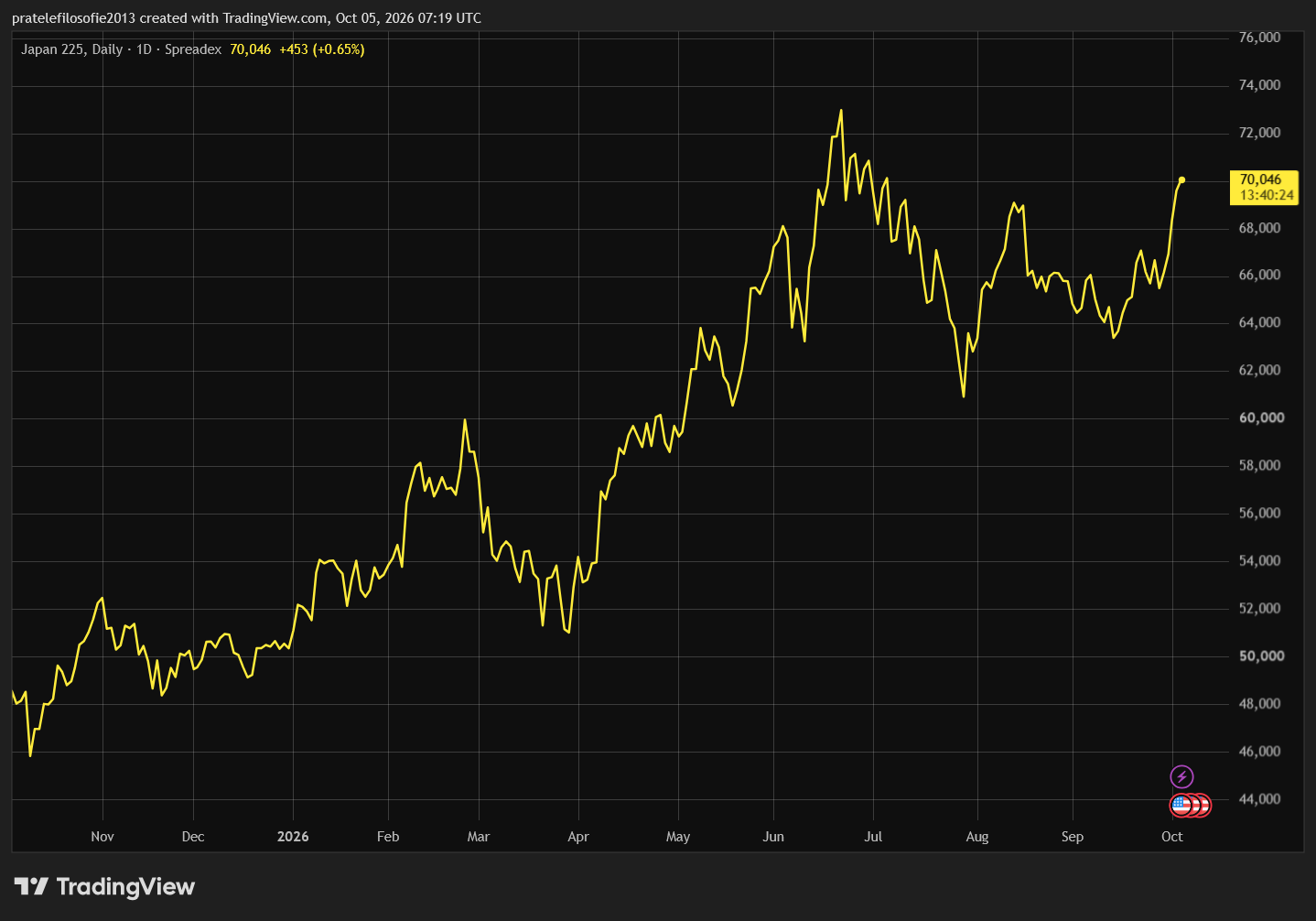This screenshot has width=1316, height=921.
Task: Click the 54,000 price axis label
Action: pyautogui.click(x=1259, y=561)
